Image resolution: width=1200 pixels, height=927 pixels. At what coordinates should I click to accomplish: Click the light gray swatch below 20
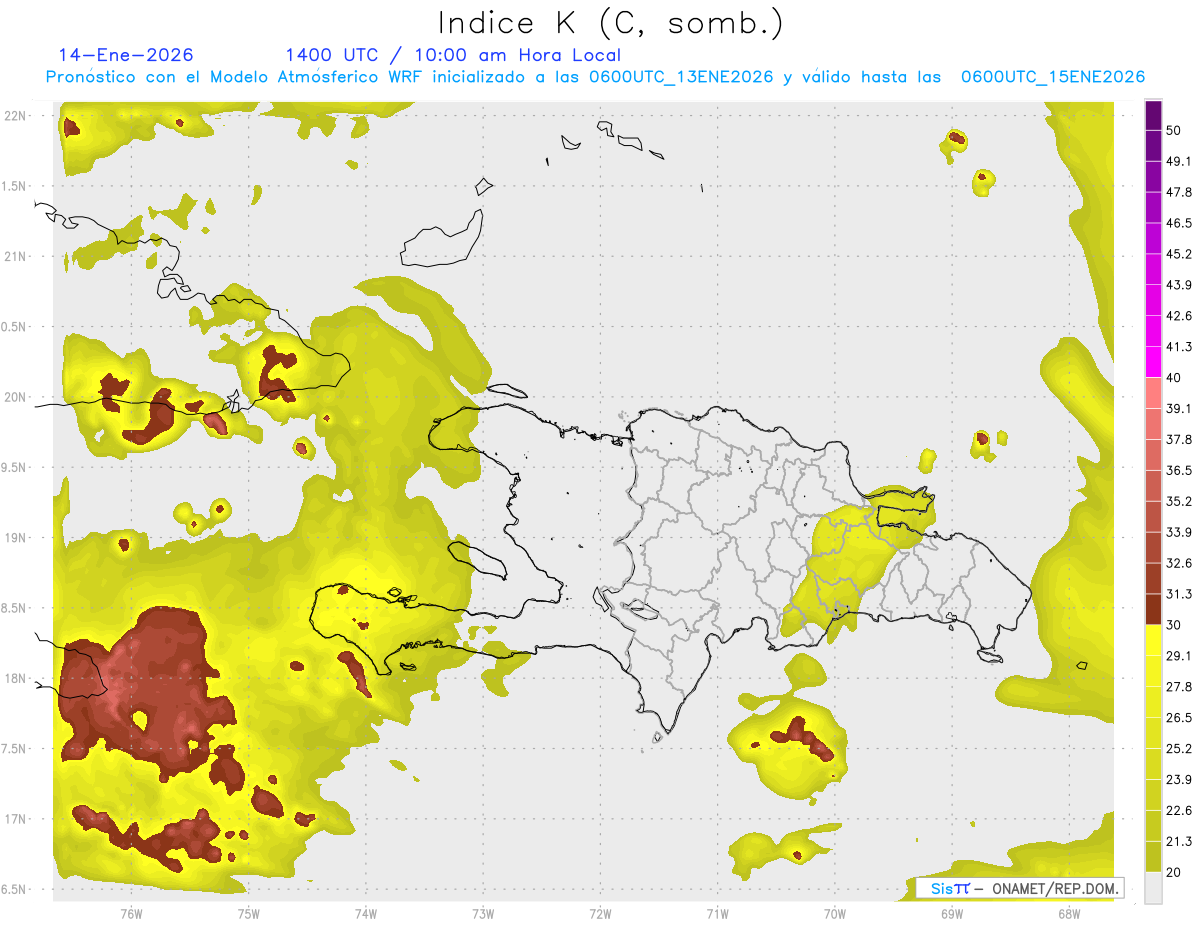[x=1154, y=887]
